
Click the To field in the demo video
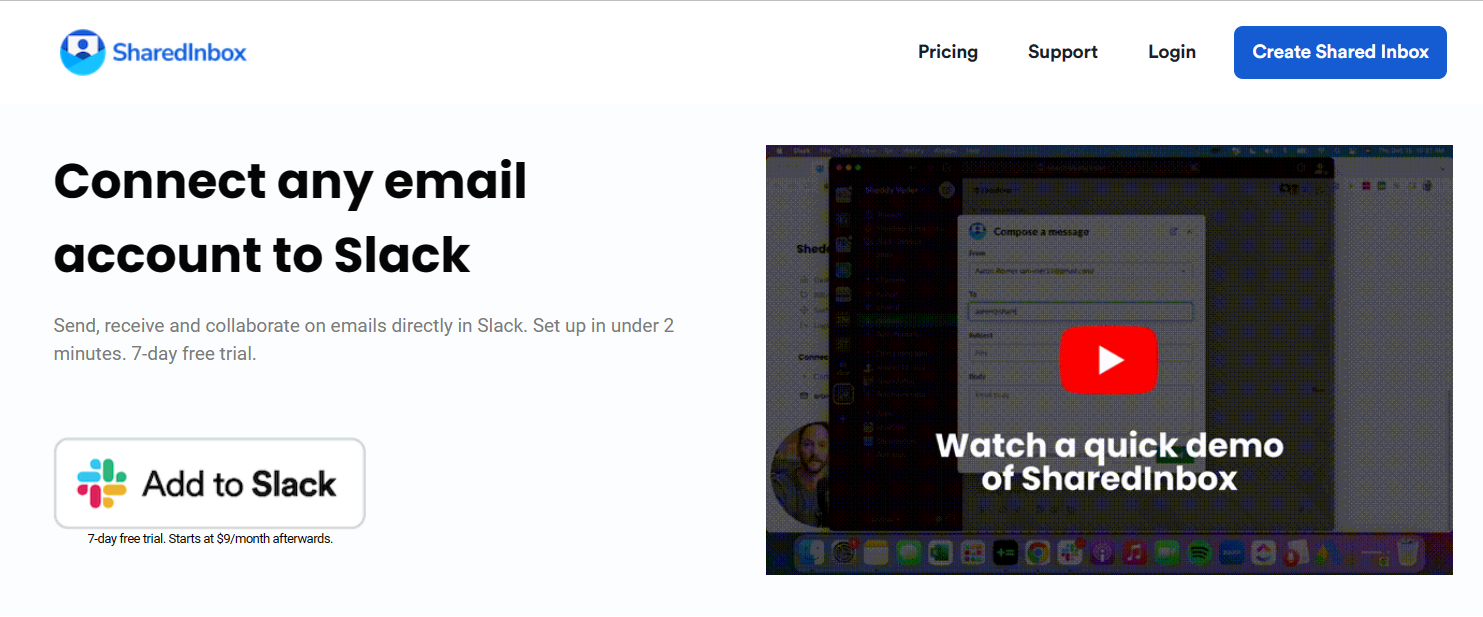click(x=1080, y=311)
